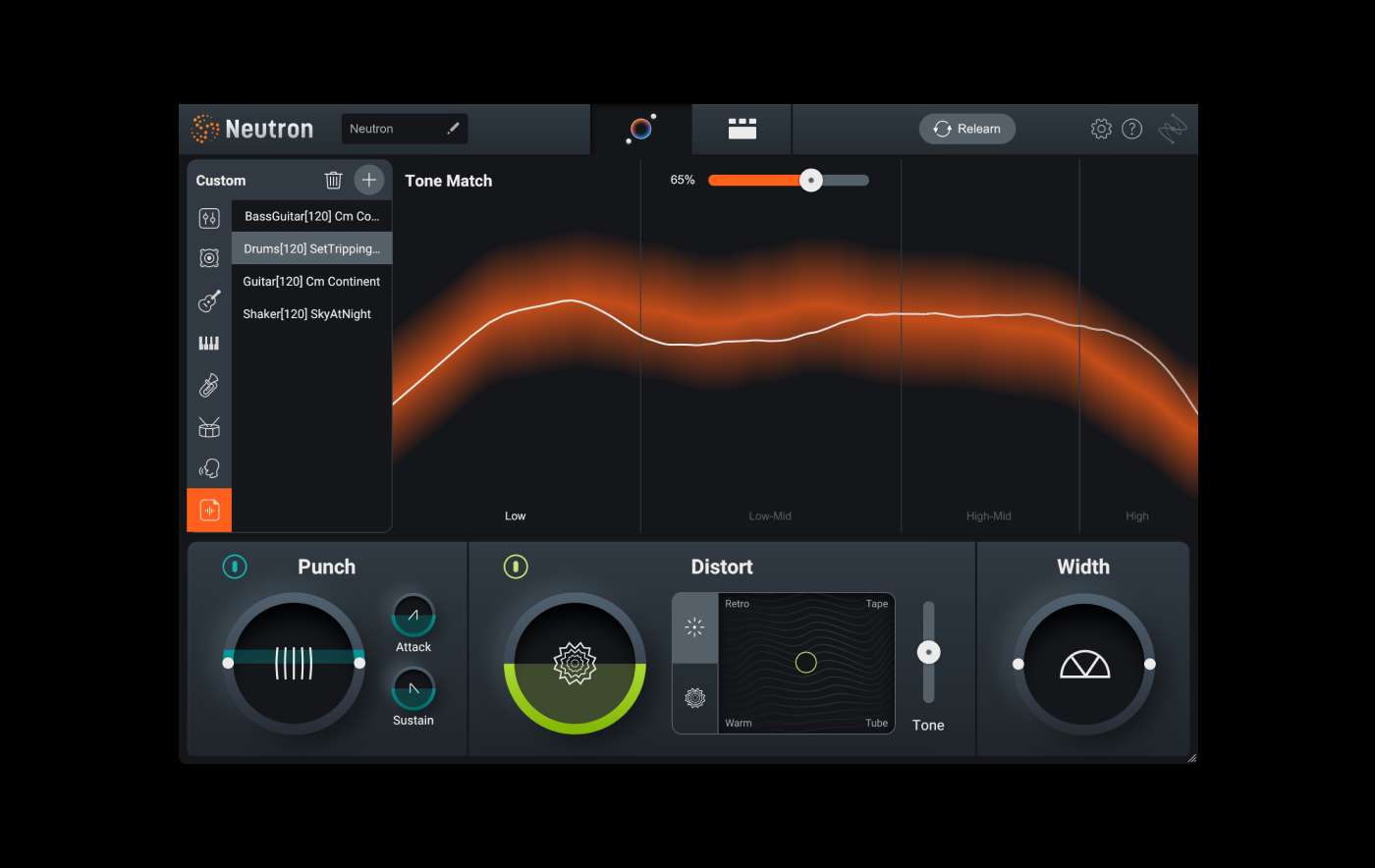This screenshot has height=868, width=1375.
Task: Click the Distort amount dial
Action: (575, 663)
